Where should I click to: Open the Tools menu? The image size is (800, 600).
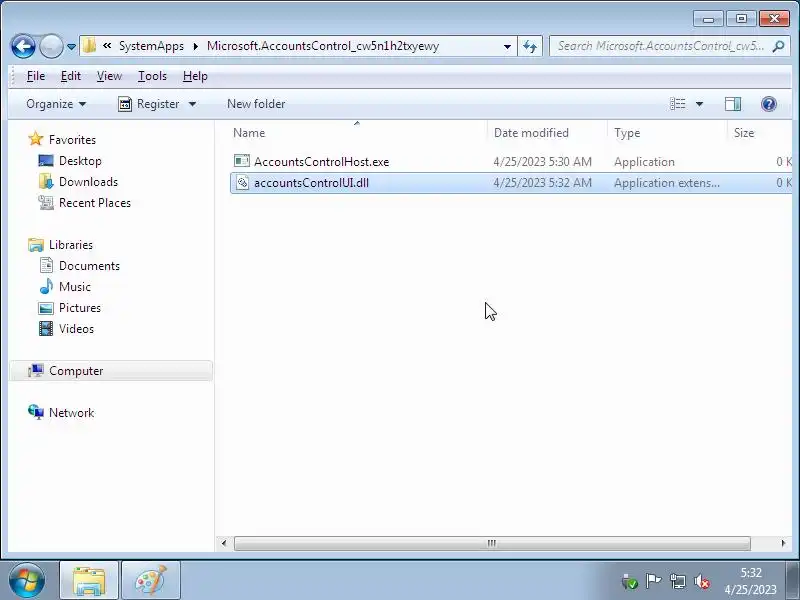(x=152, y=76)
